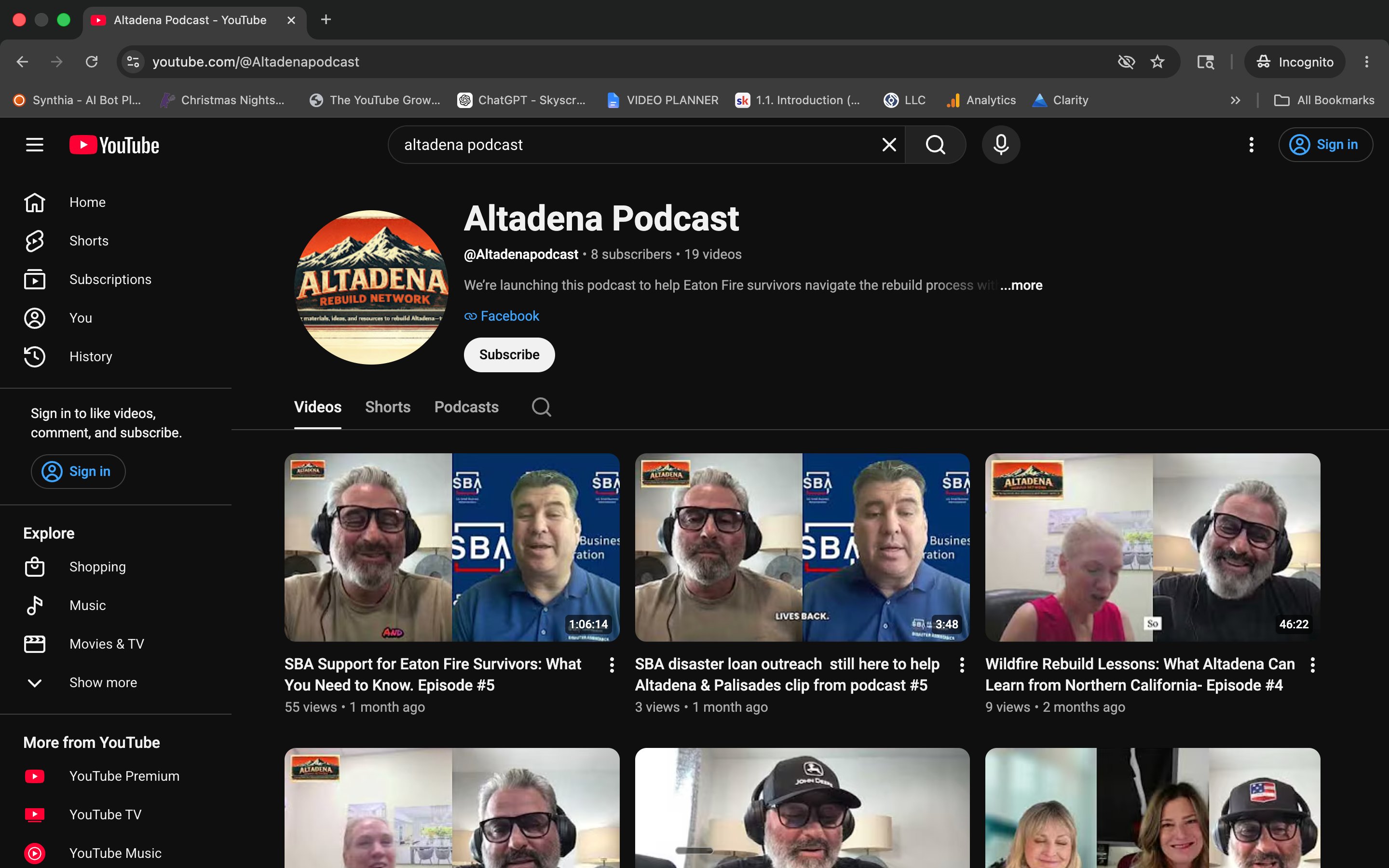1389x868 pixels.
Task: Click the Altadena Rebuild Network channel avatar
Action: pyautogui.click(x=371, y=287)
